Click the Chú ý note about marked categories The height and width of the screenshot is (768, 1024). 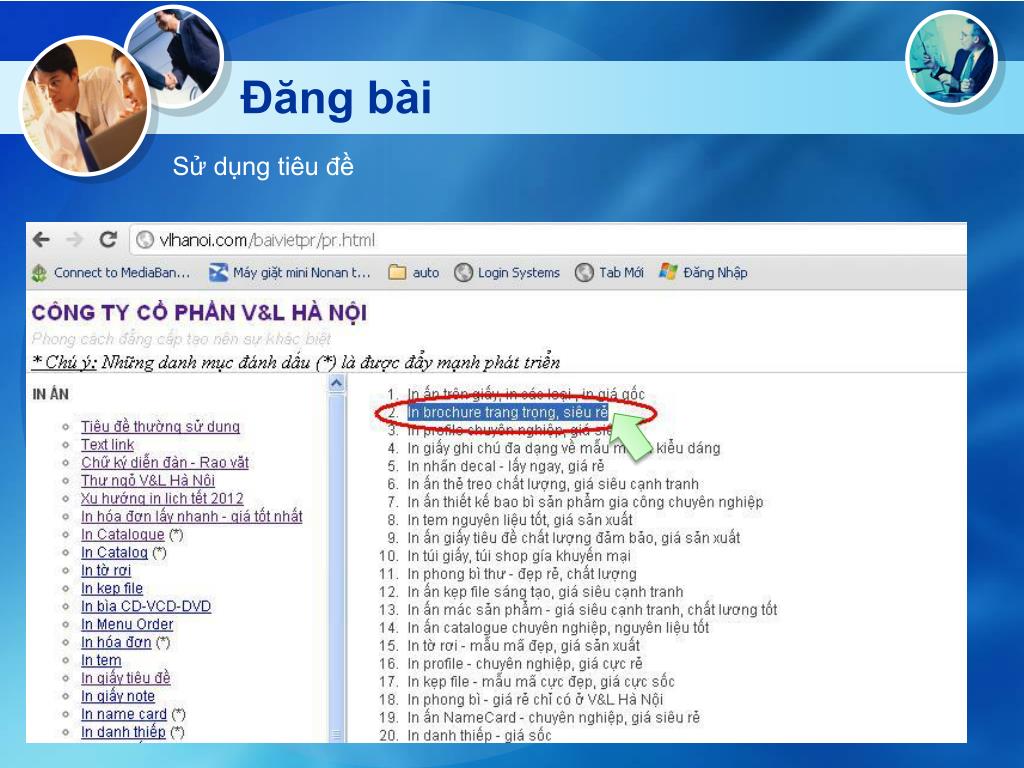(x=296, y=362)
